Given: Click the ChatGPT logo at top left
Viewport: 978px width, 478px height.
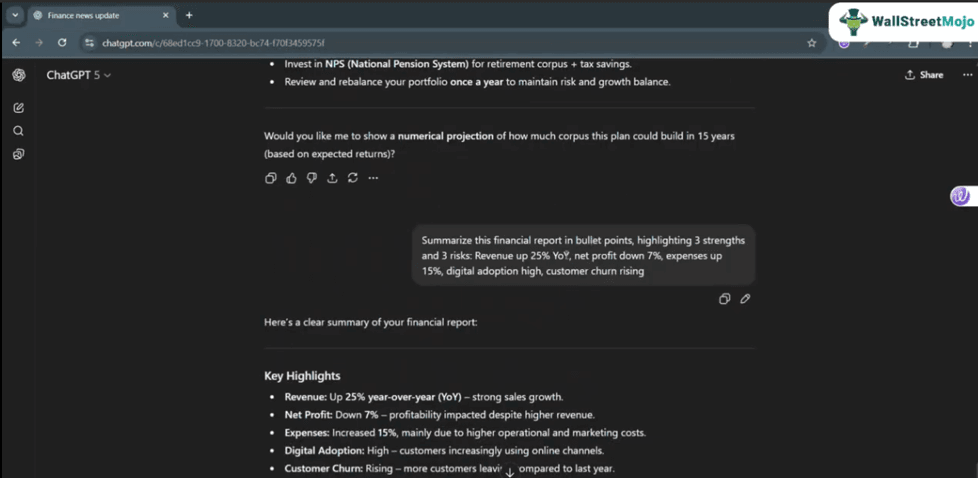Looking at the screenshot, I should (19, 75).
